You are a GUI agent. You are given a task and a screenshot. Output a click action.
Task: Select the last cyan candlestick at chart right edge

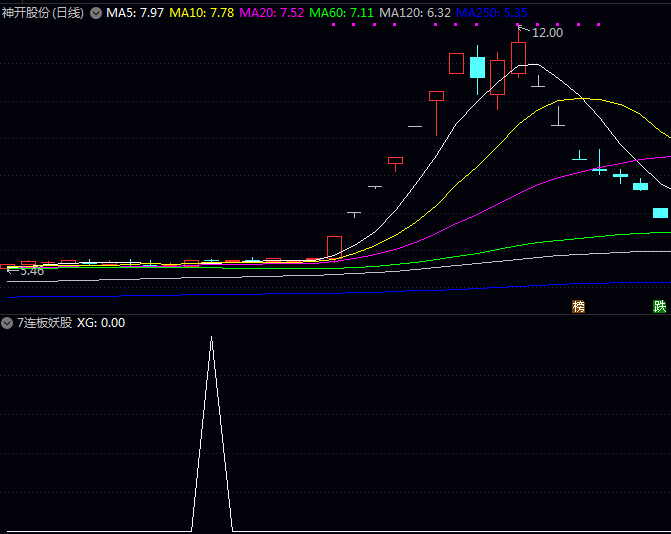coord(660,213)
